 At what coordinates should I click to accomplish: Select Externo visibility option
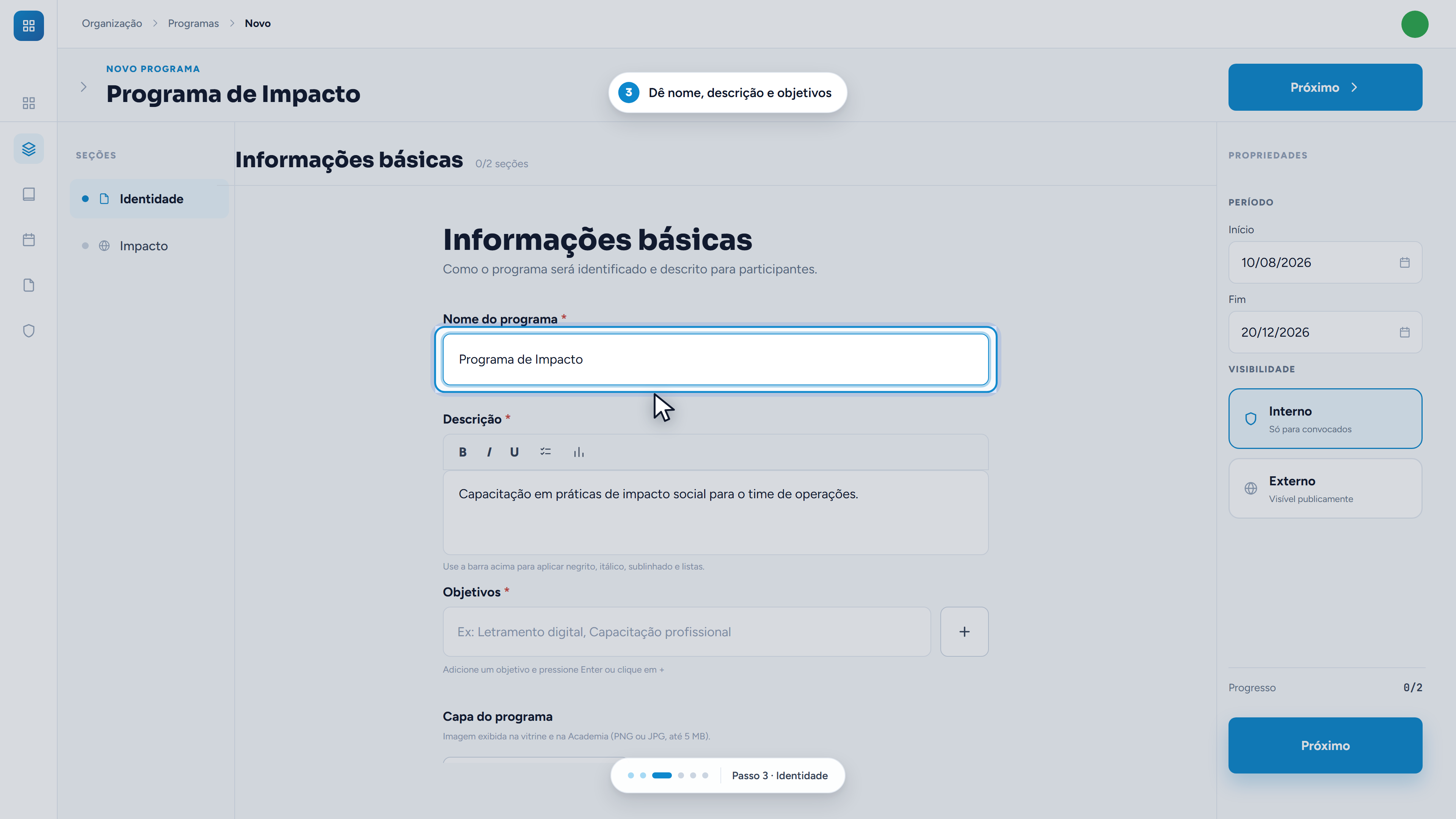(x=1325, y=488)
